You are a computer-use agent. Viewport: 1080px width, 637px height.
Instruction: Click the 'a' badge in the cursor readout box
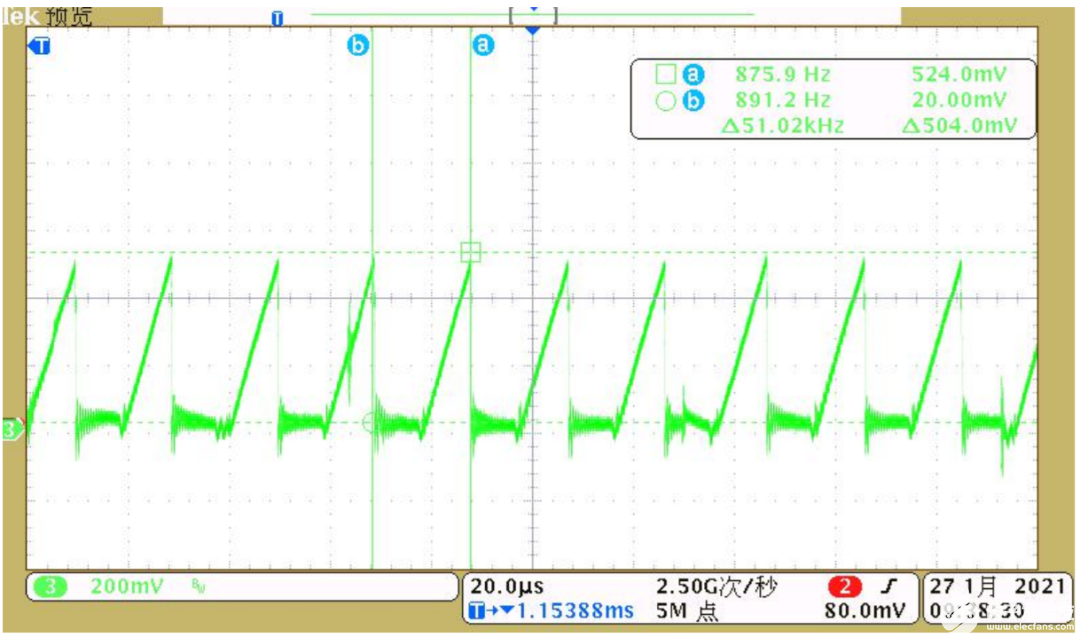point(693,74)
